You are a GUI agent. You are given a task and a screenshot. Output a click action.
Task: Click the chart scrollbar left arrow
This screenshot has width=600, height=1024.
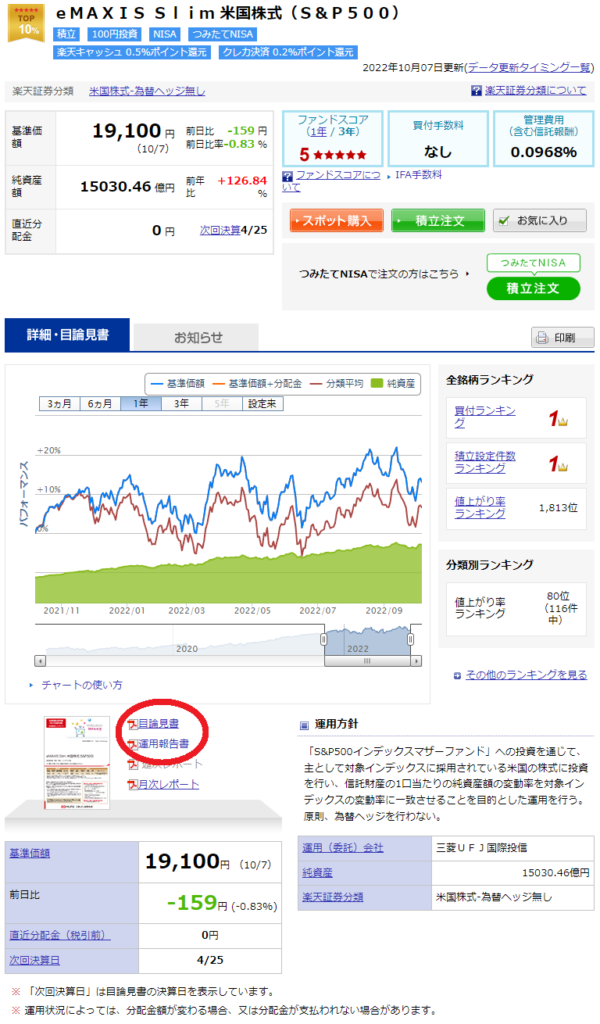(40, 661)
